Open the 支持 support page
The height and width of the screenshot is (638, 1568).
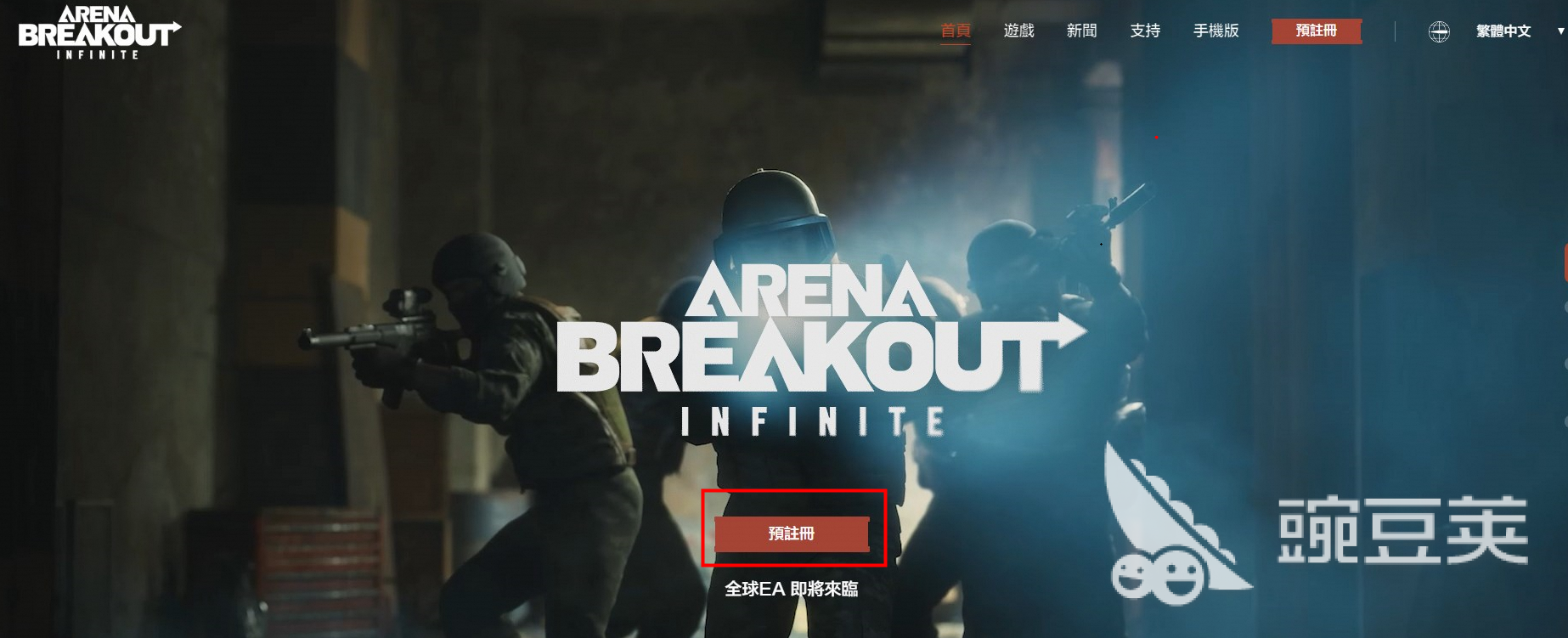(1145, 31)
